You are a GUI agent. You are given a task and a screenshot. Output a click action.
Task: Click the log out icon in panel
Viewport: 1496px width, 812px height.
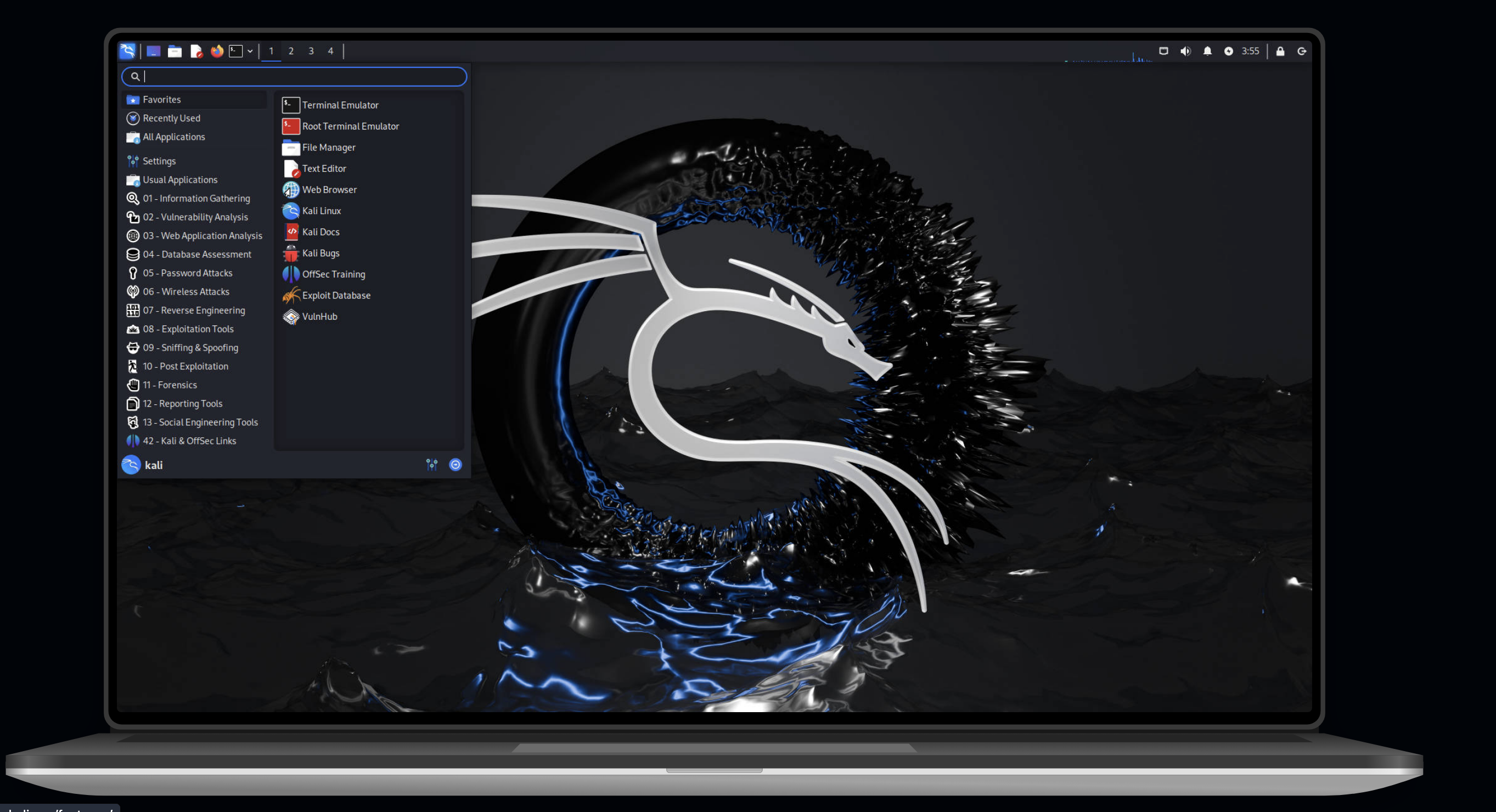coord(1302,51)
